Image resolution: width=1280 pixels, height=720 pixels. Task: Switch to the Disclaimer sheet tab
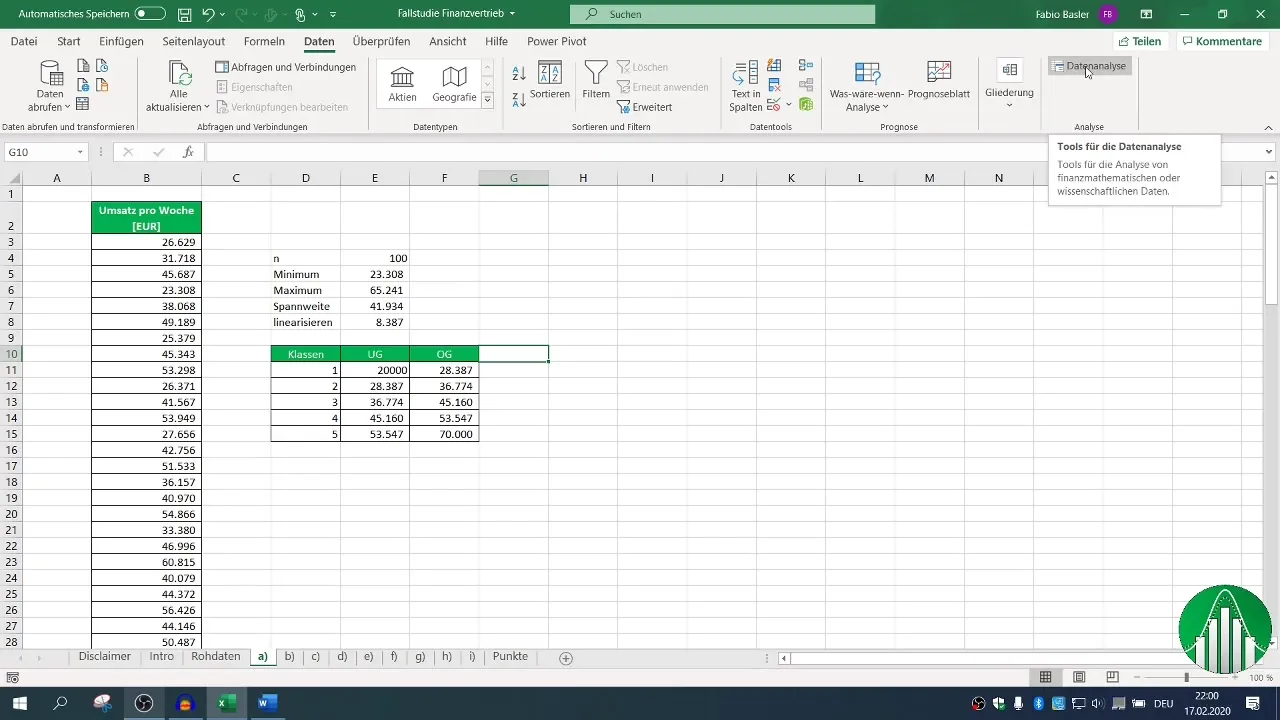tap(105, 657)
